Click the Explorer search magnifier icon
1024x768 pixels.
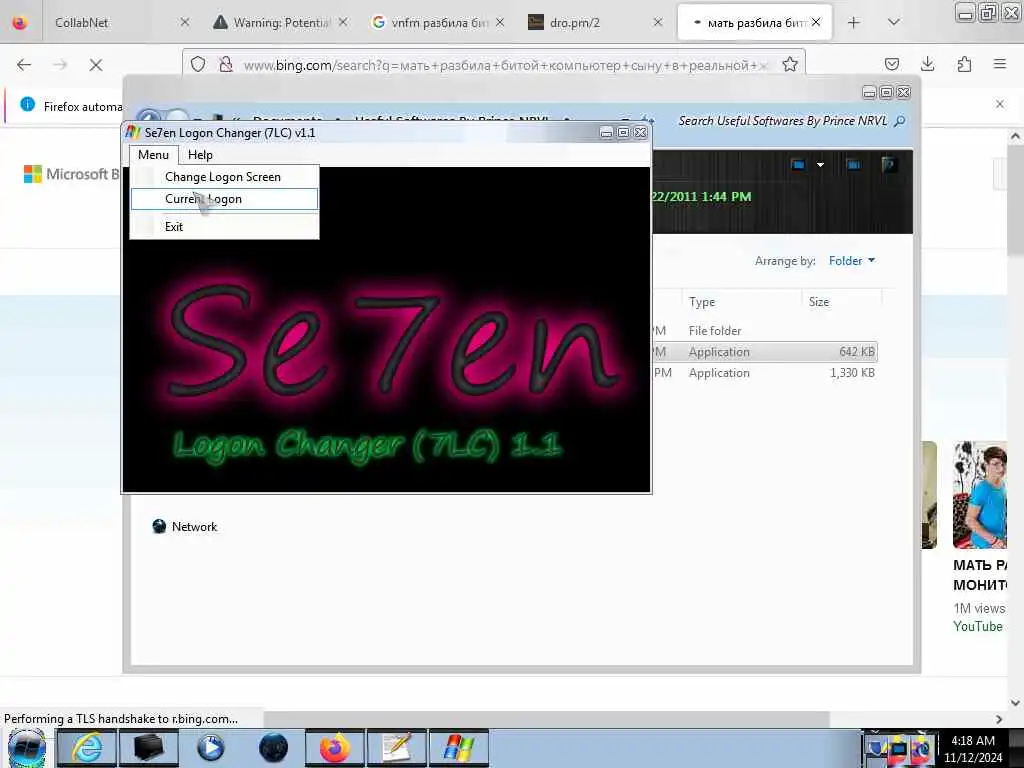point(900,121)
